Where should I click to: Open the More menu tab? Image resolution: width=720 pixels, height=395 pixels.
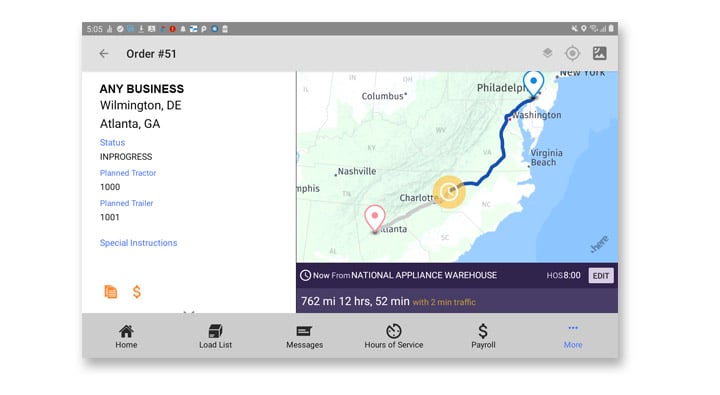point(573,337)
